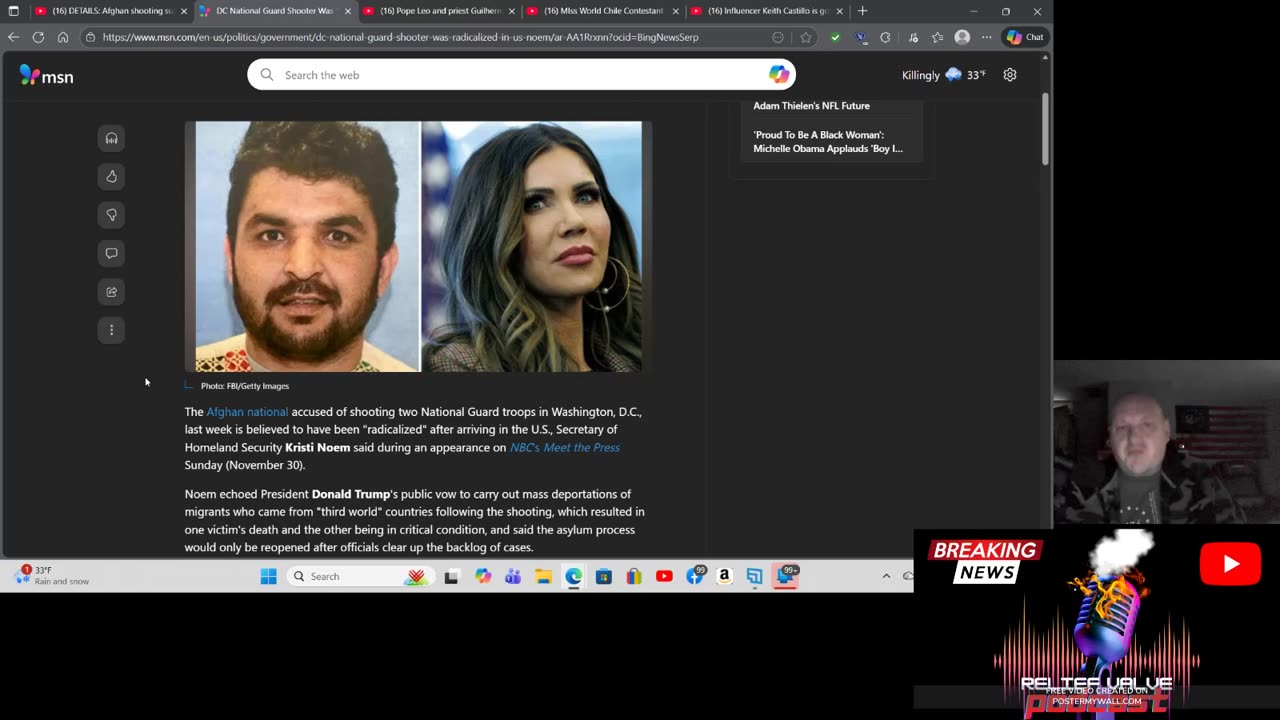Click the security shield icon in the toolbar
Image resolution: width=1280 pixels, height=720 pixels.
tap(835, 37)
